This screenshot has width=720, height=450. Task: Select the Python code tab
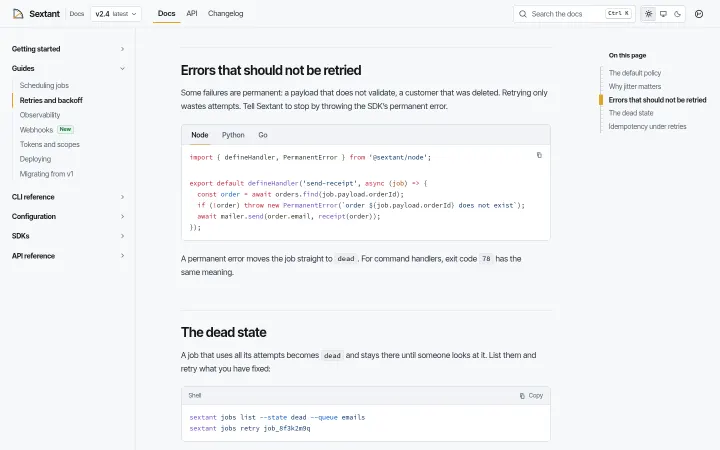233,135
